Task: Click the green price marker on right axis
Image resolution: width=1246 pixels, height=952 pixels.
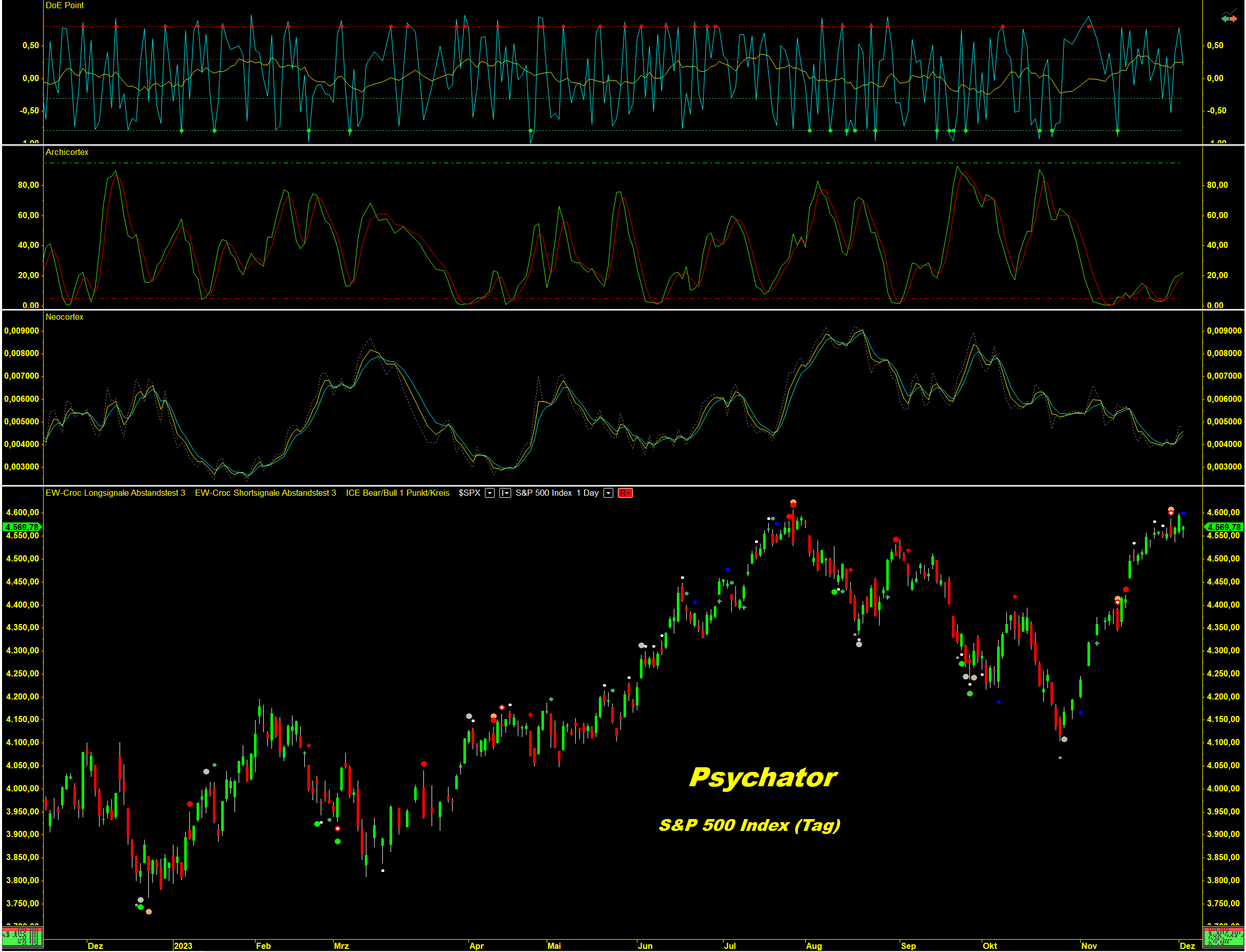Action: pyautogui.click(x=1224, y=527)
